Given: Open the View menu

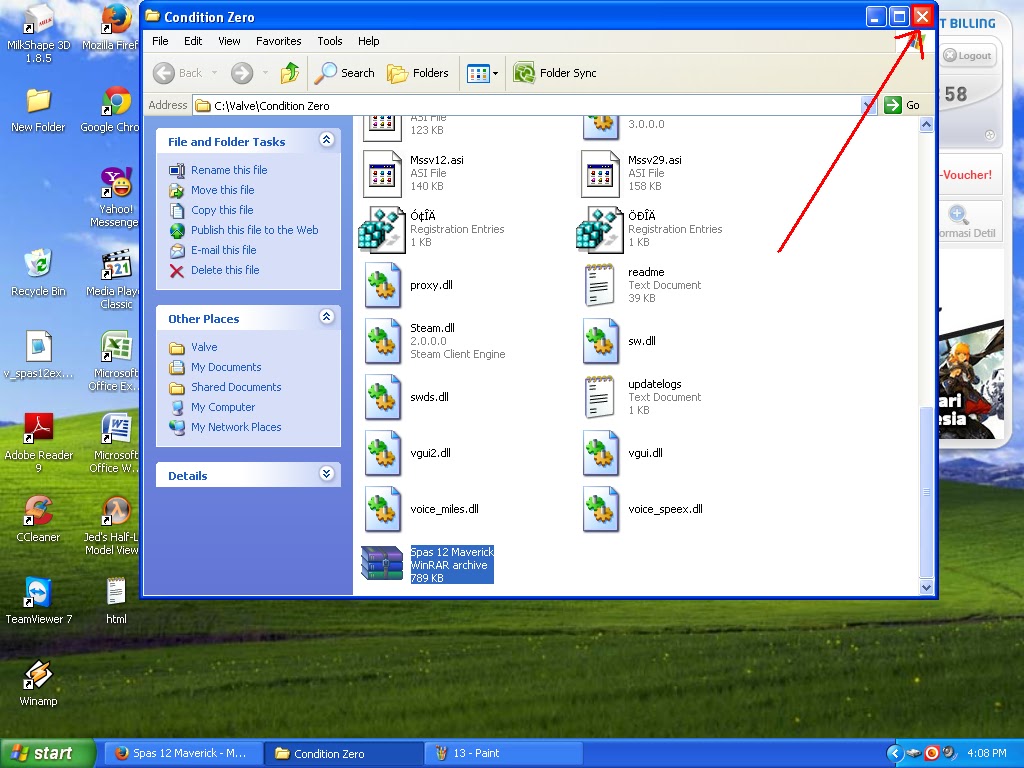Looking at the screenshot, I should point(229,40).
